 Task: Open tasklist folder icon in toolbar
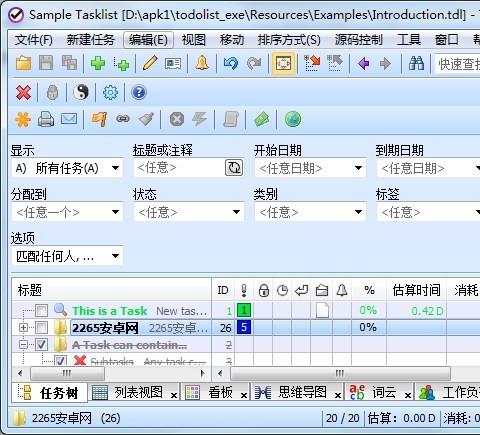coord(23,63)
